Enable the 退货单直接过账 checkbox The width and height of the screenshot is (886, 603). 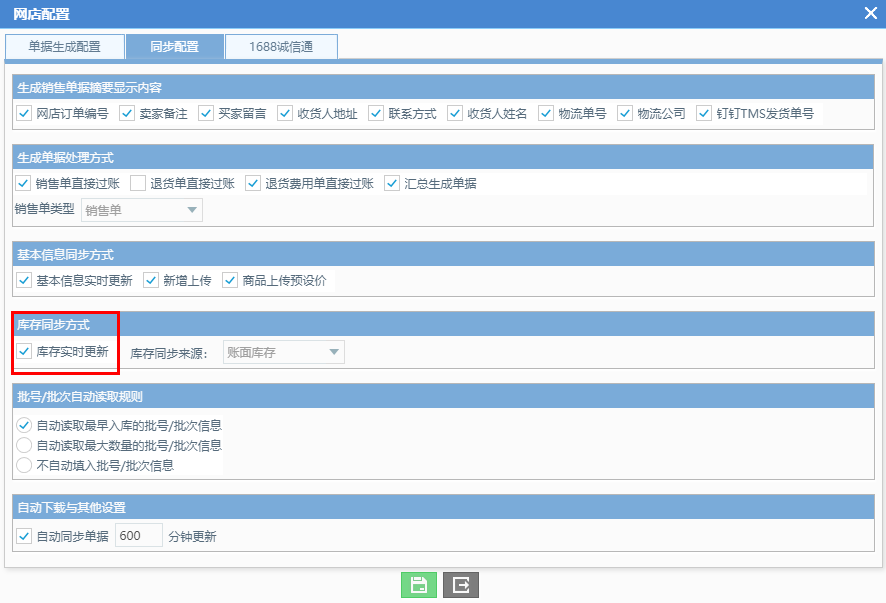[x=138, y=183]
